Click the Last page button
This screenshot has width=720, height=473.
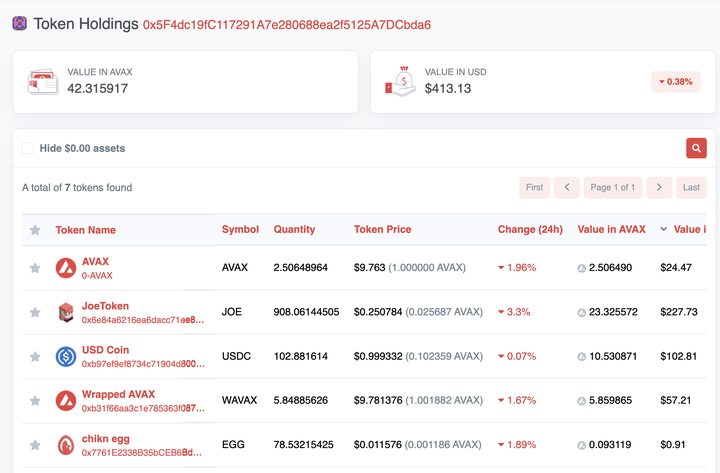pos(691,187)
